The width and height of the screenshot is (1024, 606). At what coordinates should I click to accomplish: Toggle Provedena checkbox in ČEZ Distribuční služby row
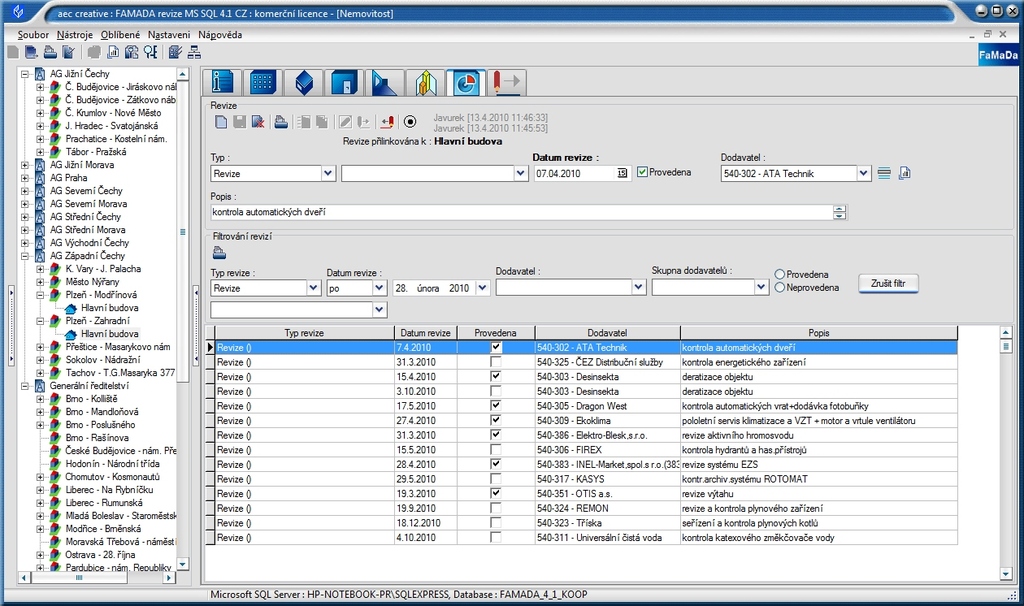[x=496, y=362]
